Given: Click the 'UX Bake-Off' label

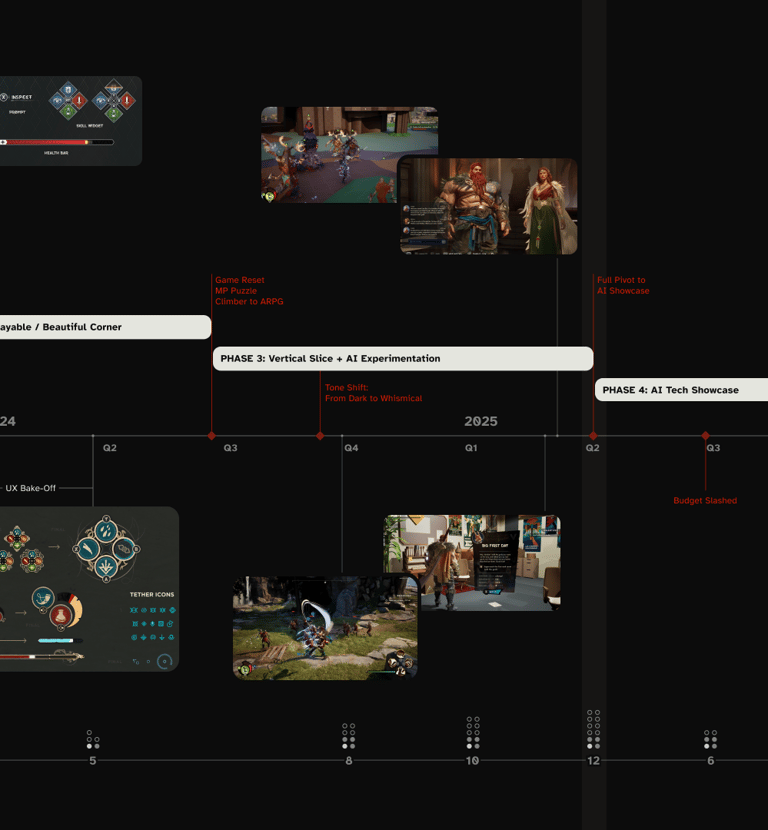Looking at the screenshot, I should (x=31, y=488).
